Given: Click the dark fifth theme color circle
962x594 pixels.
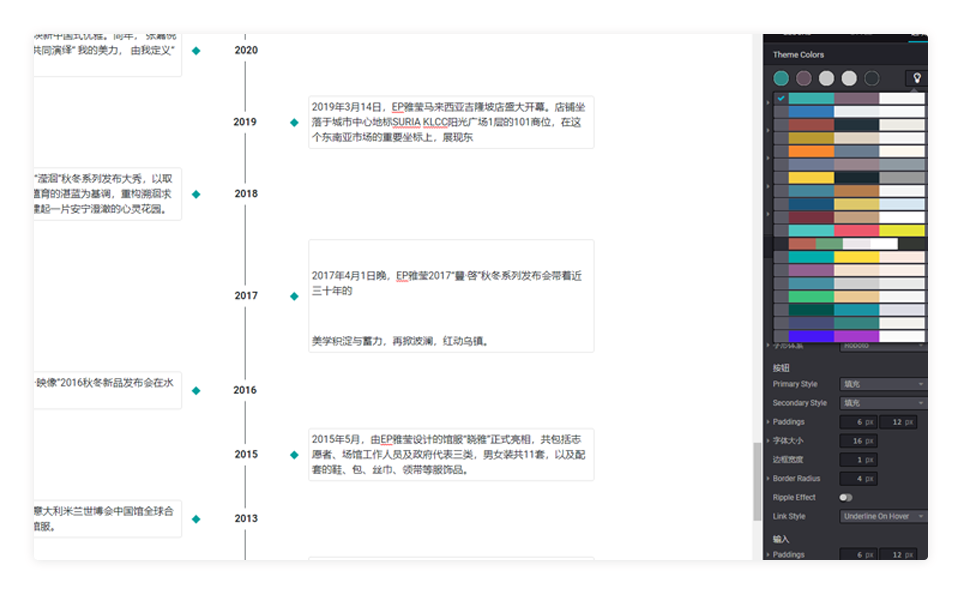Looking at the screenshot, I should pyautogui.click(x=872, y=78).
